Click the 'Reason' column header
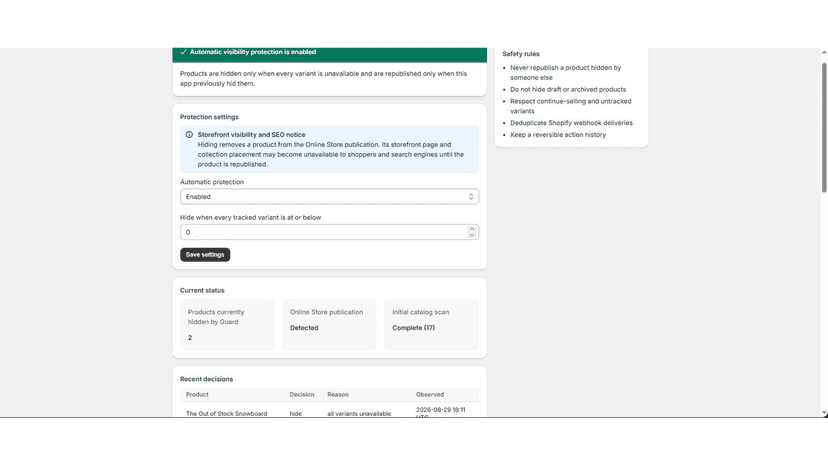The width and height of the screenshot is (828, 466). click(338, 395)
